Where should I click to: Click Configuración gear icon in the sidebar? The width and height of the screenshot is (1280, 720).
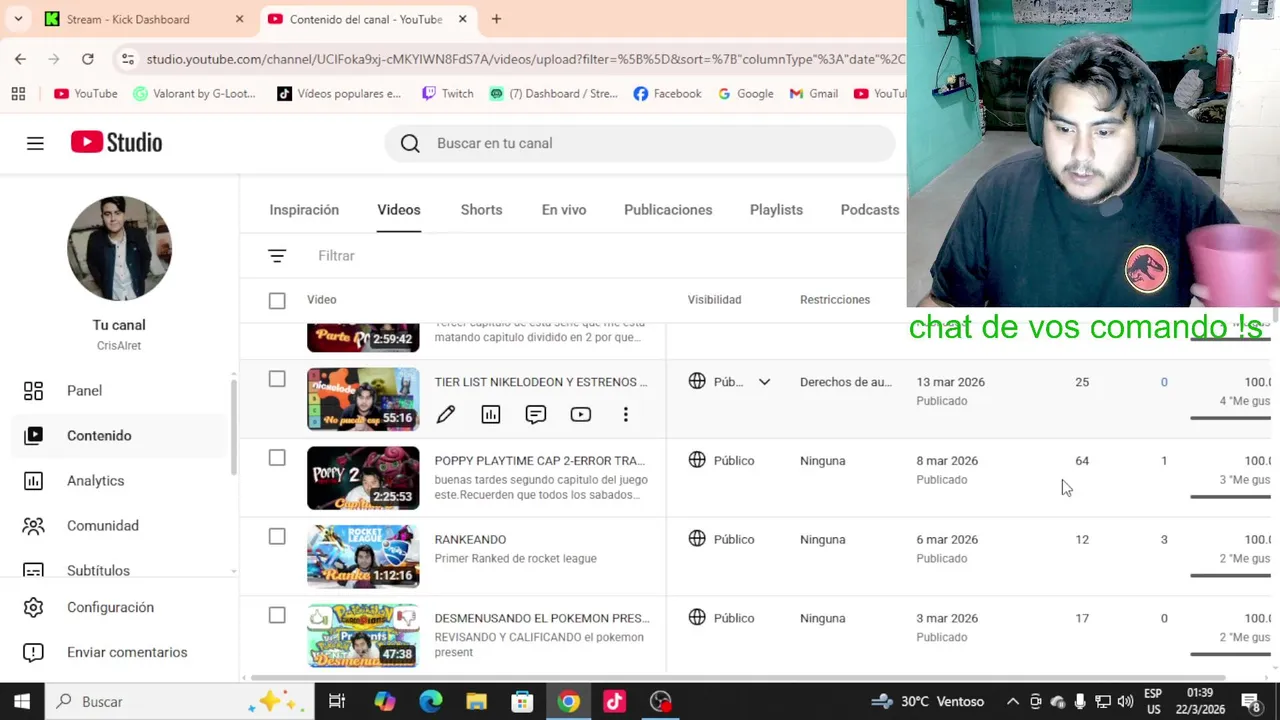(33, 607)
